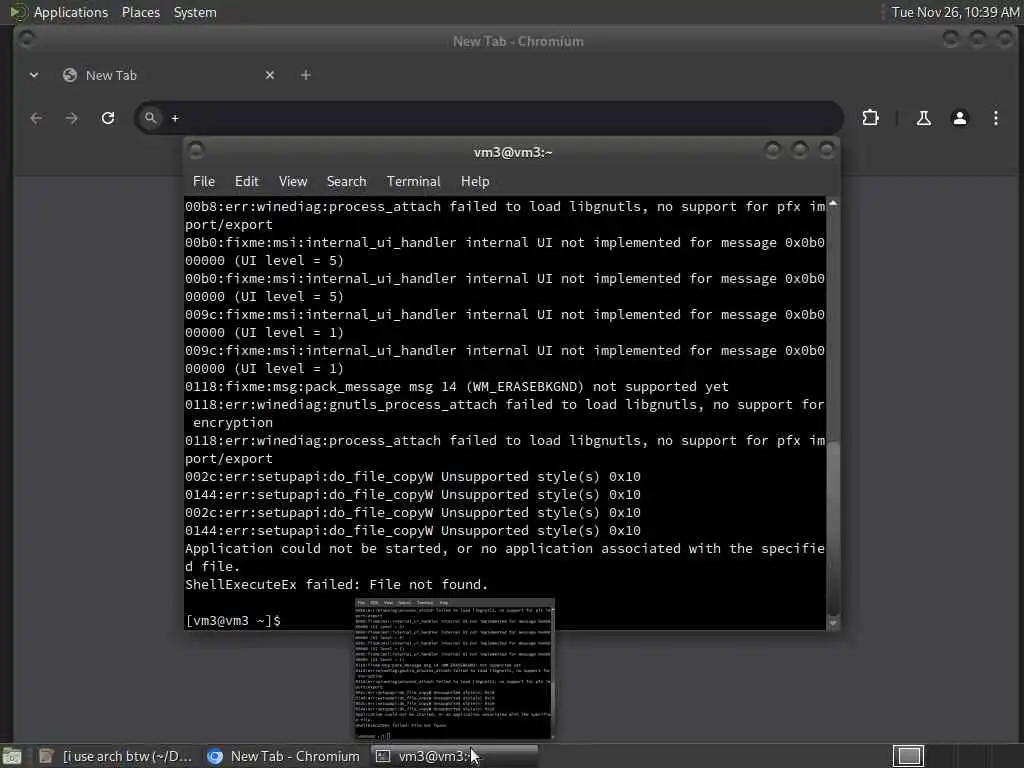Open the terminal Search menu
The width and height of the screenshot is (1024, 768).
click(x=346, y=182)
